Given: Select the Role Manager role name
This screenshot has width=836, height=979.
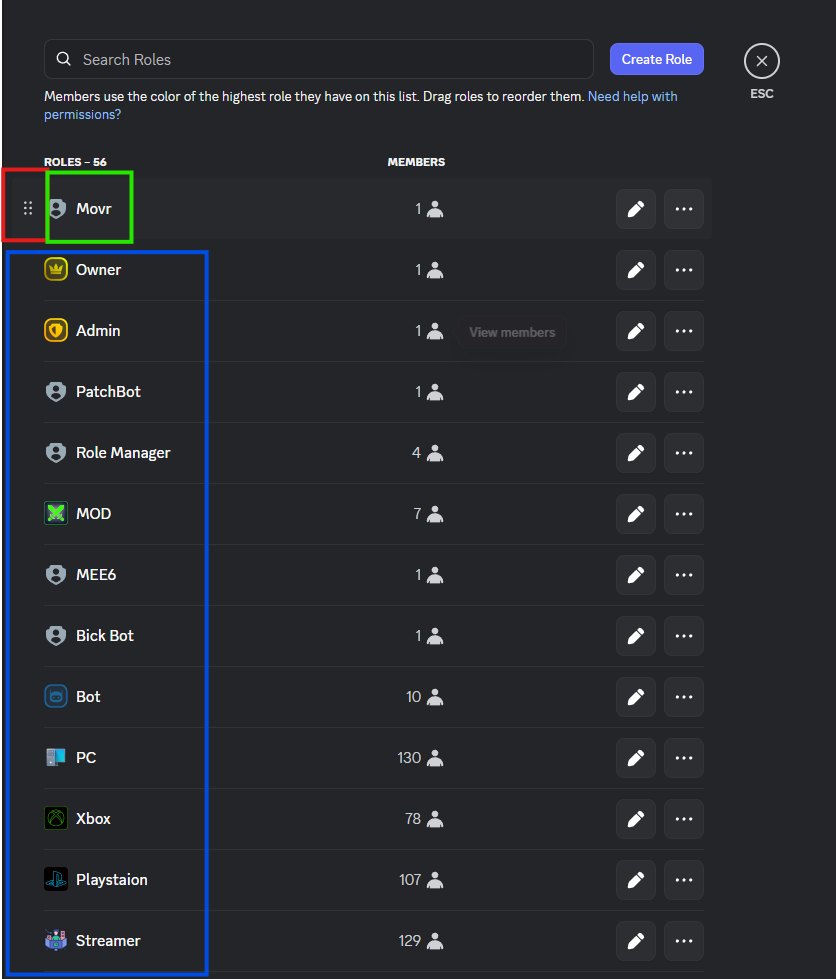Looking at the screenshot, I should click(x=123, y=453).
